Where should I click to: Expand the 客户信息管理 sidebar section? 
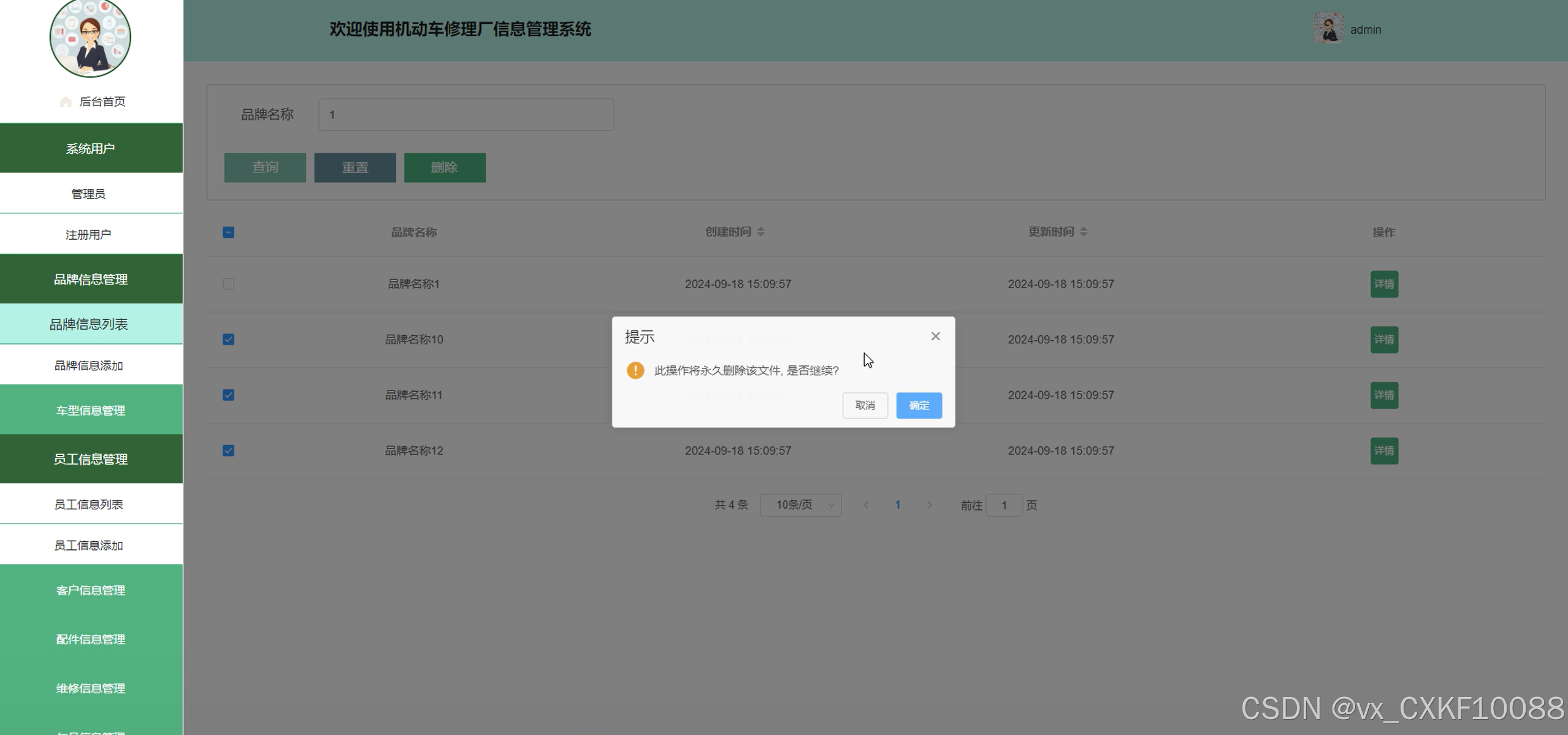[x=91, y=590]
